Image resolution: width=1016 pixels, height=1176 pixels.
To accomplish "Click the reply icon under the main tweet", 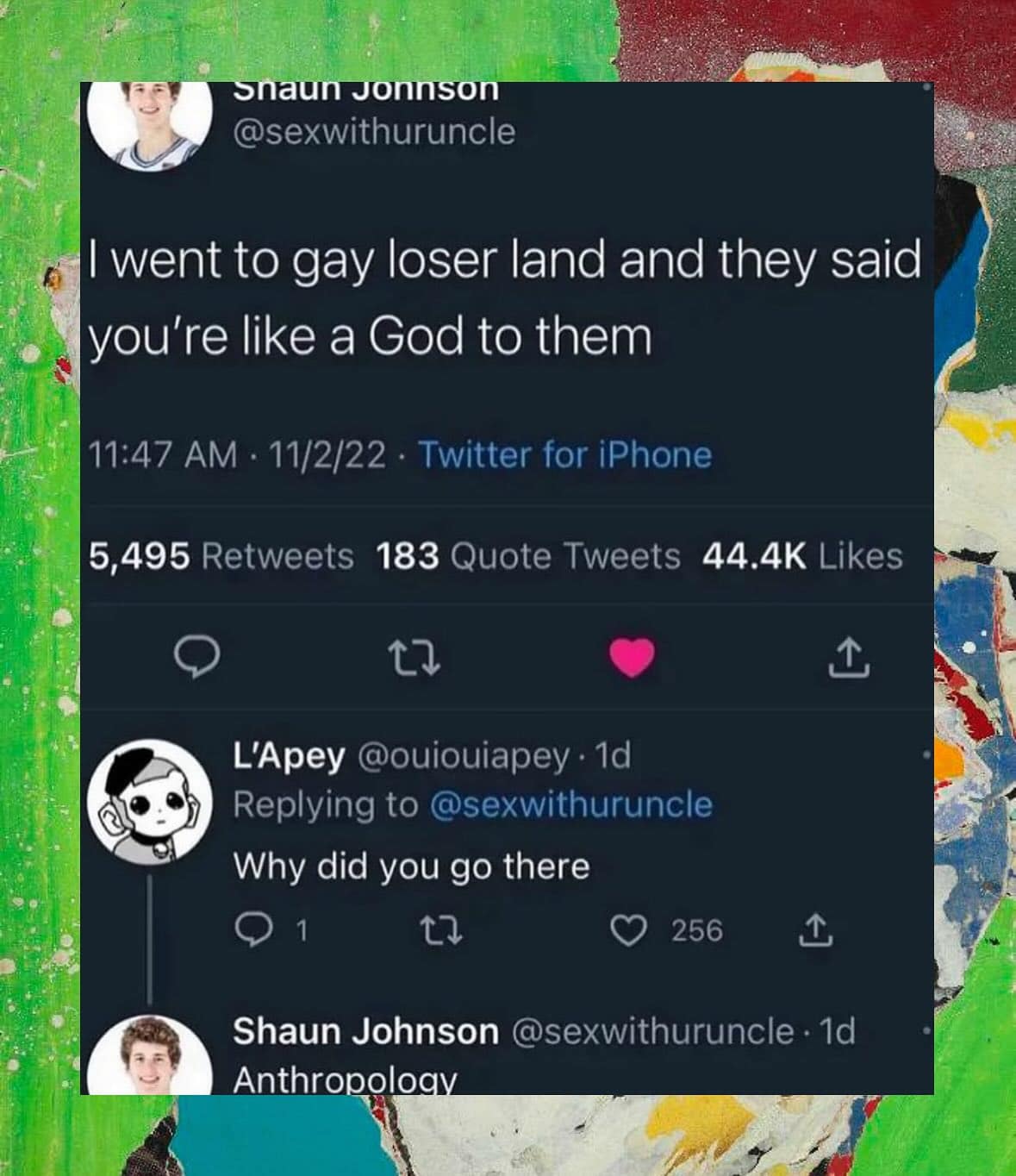I will pos(197,660).
